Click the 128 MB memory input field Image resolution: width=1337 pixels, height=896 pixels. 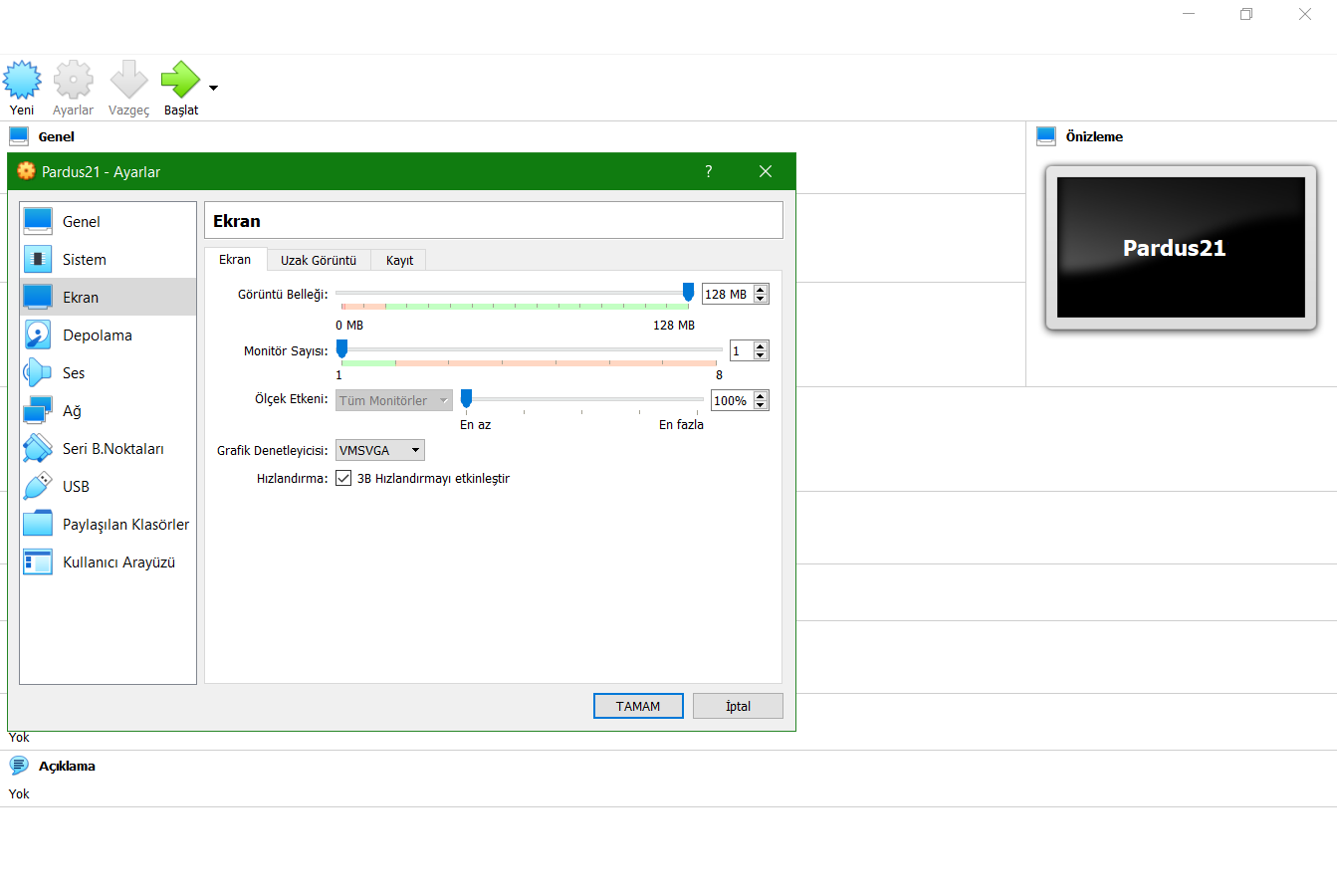point(728,294)
